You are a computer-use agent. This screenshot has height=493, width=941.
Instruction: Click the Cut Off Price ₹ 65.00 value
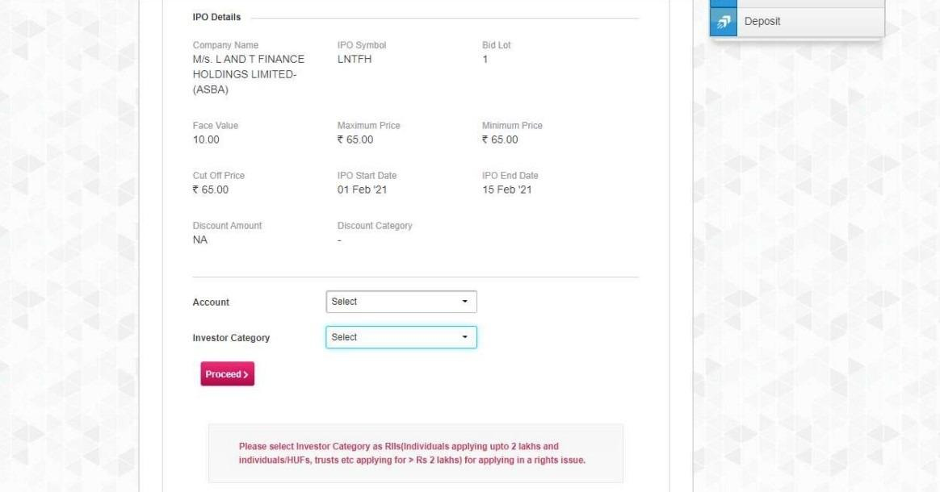[x=211, y=190]
